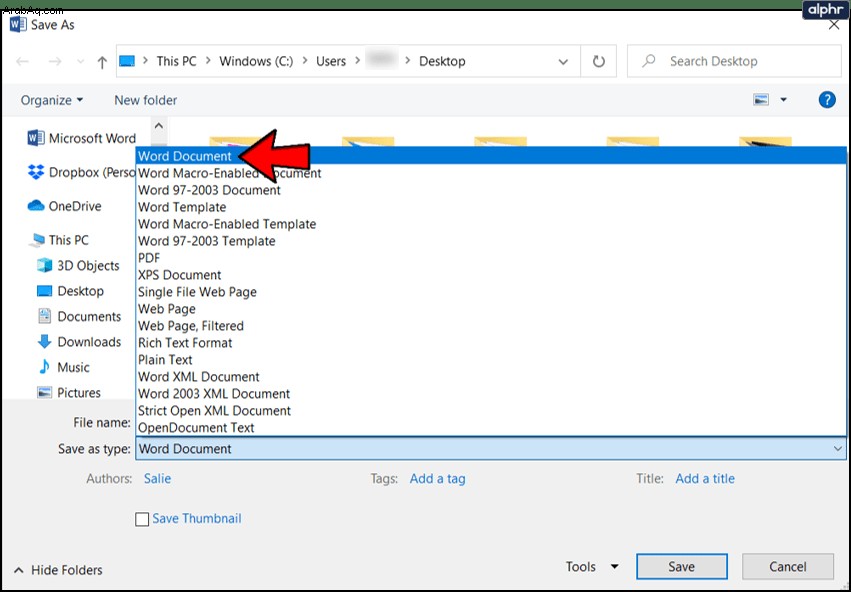
Task: Change view using the view icon
Action: tap(761, 100)
